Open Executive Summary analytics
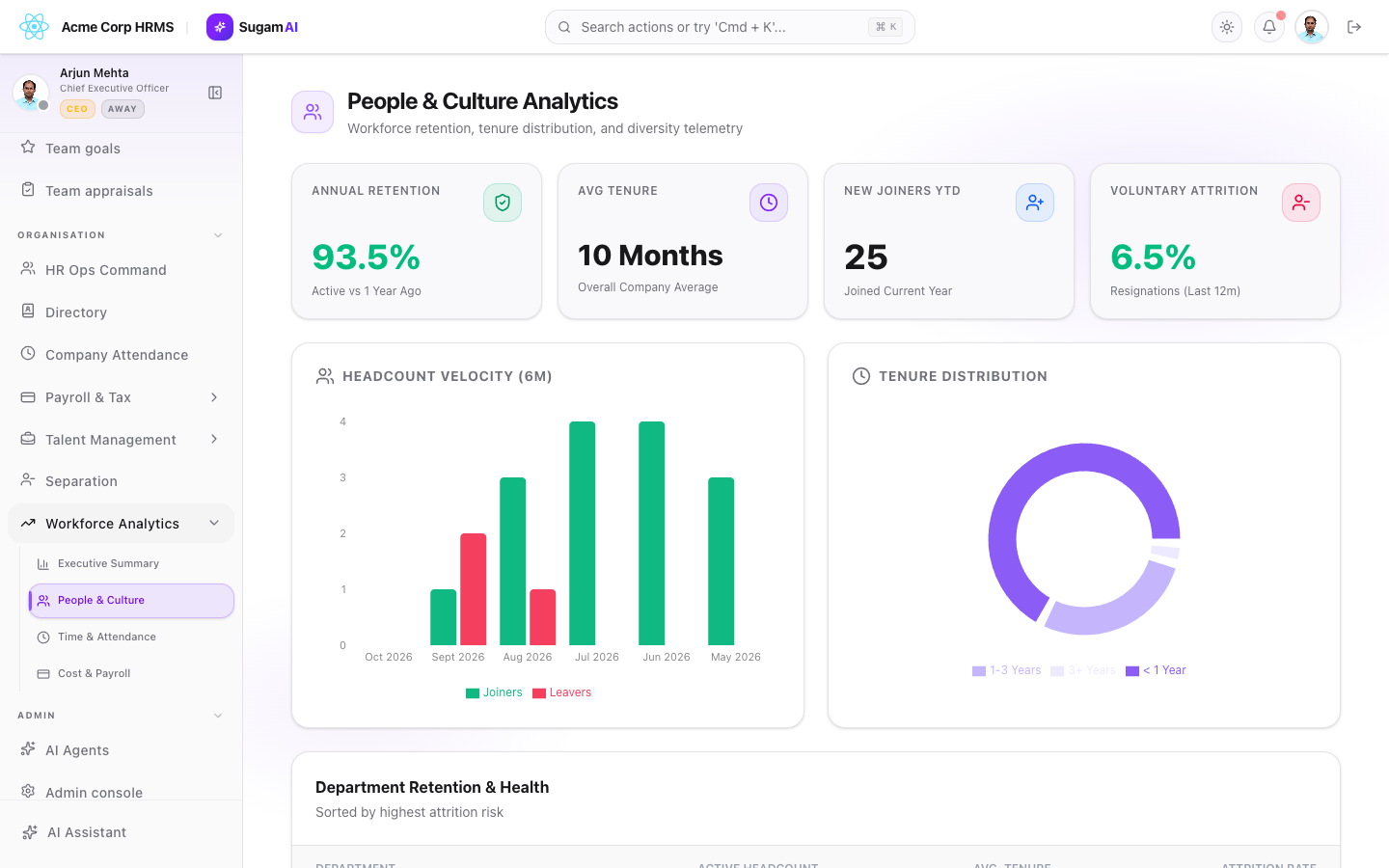Screen dimensions: 1389x868 pos(131,563)
